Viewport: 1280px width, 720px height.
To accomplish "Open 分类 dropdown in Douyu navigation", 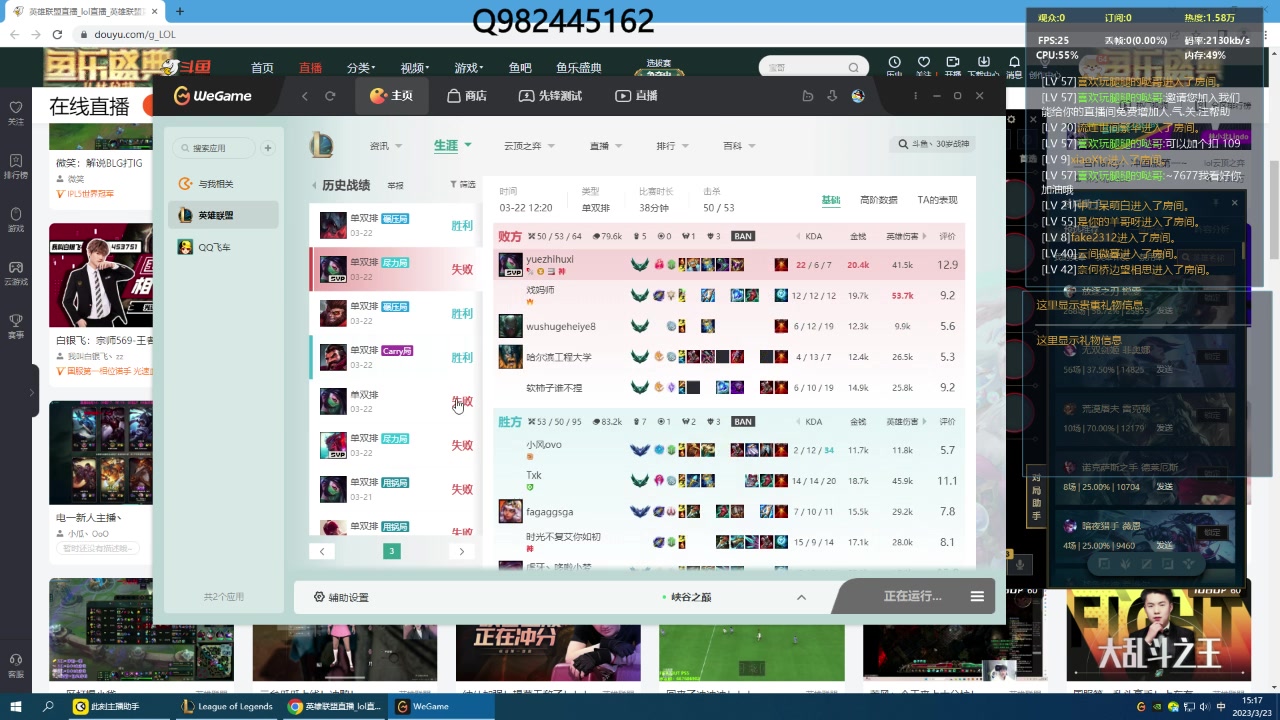I will [360, 68].
